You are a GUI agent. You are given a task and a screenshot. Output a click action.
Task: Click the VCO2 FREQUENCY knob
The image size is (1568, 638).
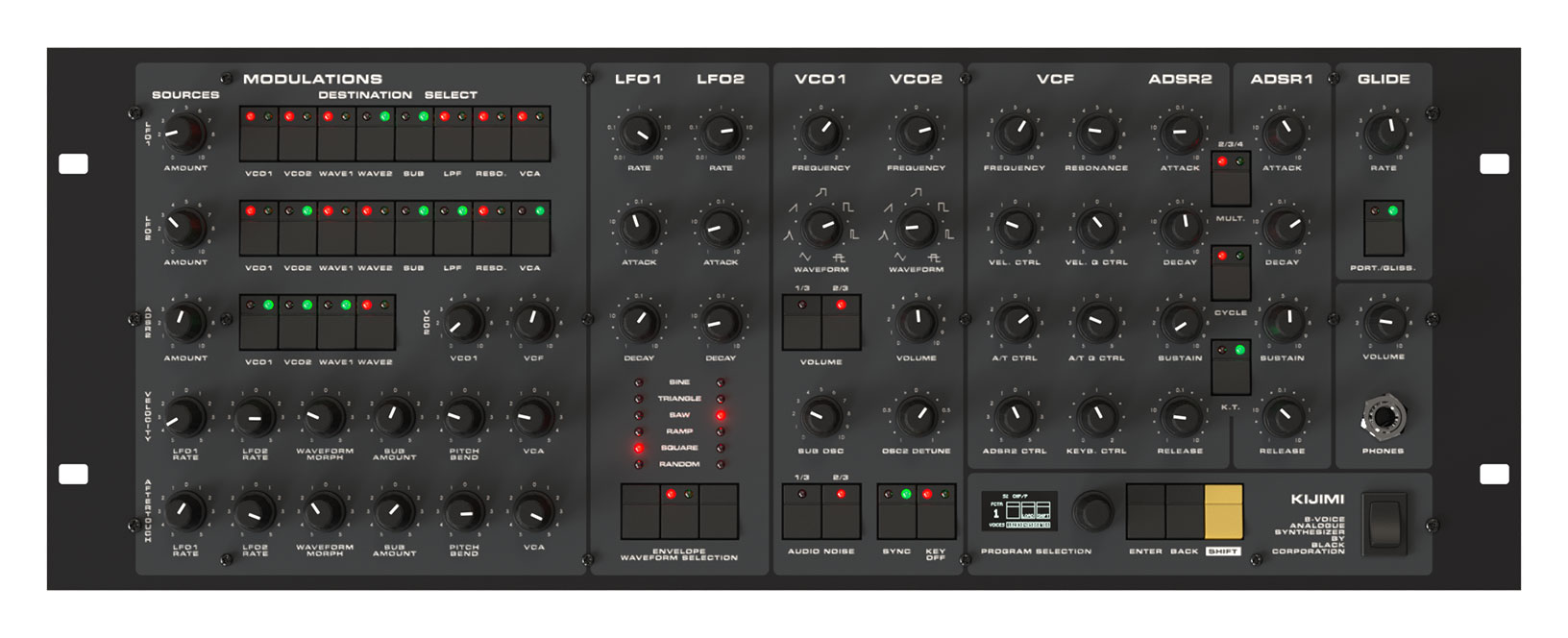(916, 134)
